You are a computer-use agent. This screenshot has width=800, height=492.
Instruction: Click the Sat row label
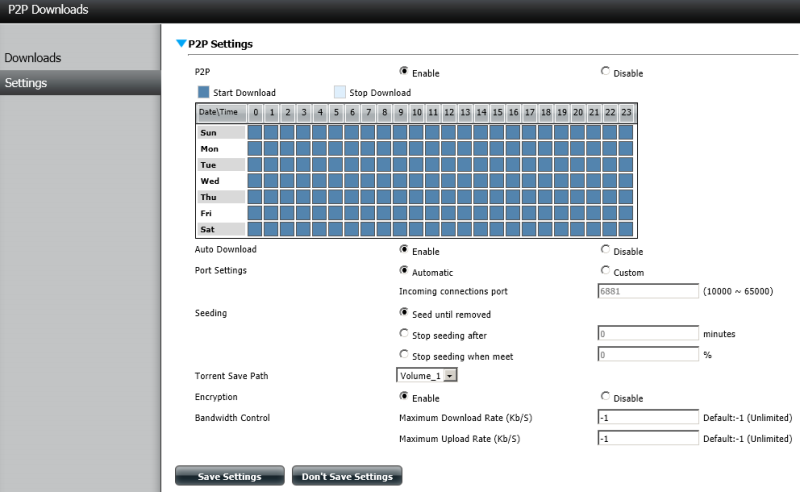[x=221, y=229]
